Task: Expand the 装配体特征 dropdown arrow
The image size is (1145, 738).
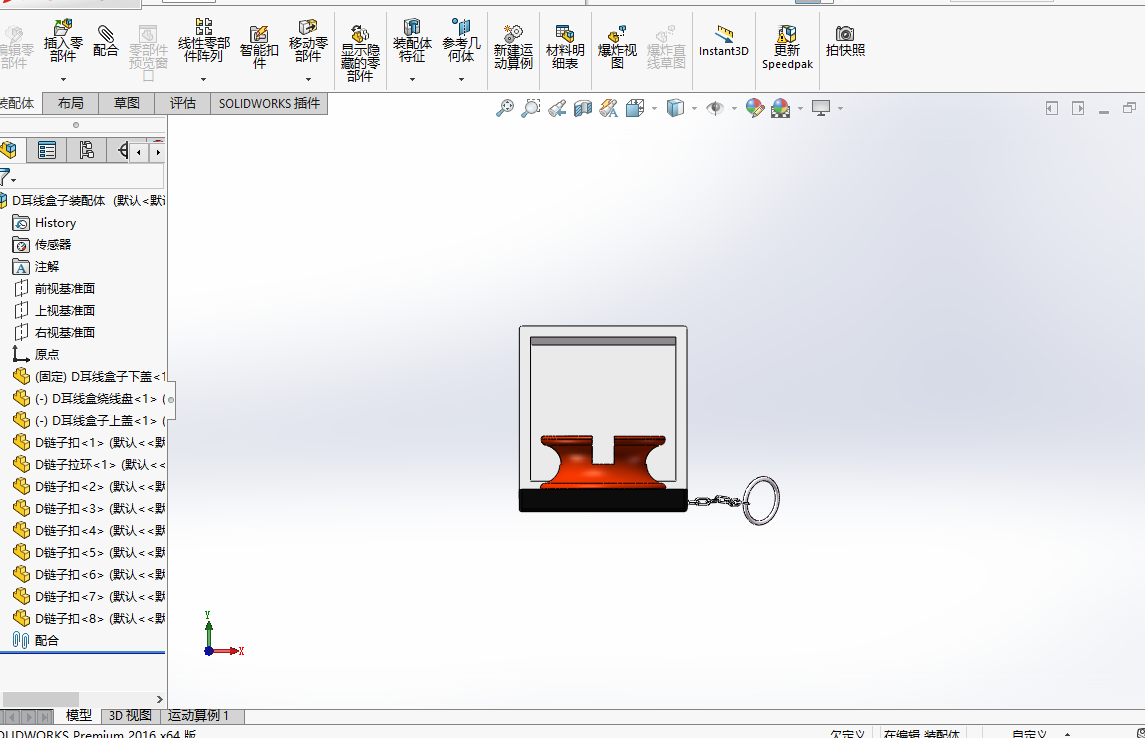Action: pyautogui.click(x=412, y=79)
